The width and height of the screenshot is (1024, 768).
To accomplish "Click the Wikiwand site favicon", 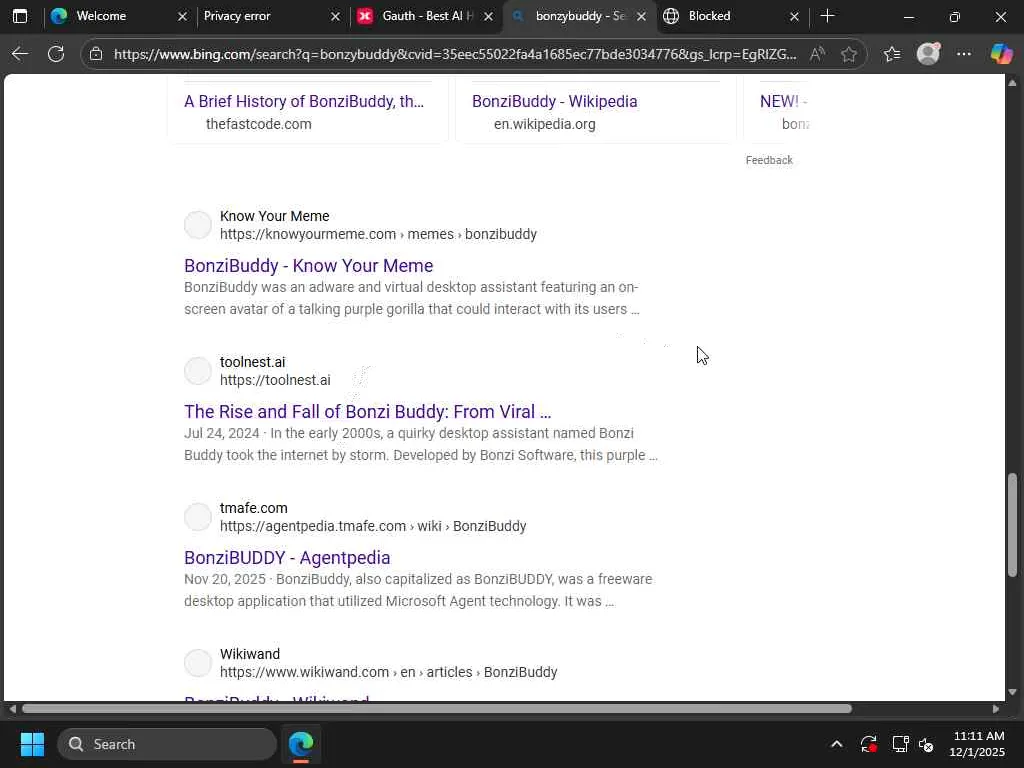I will (198, 663).
